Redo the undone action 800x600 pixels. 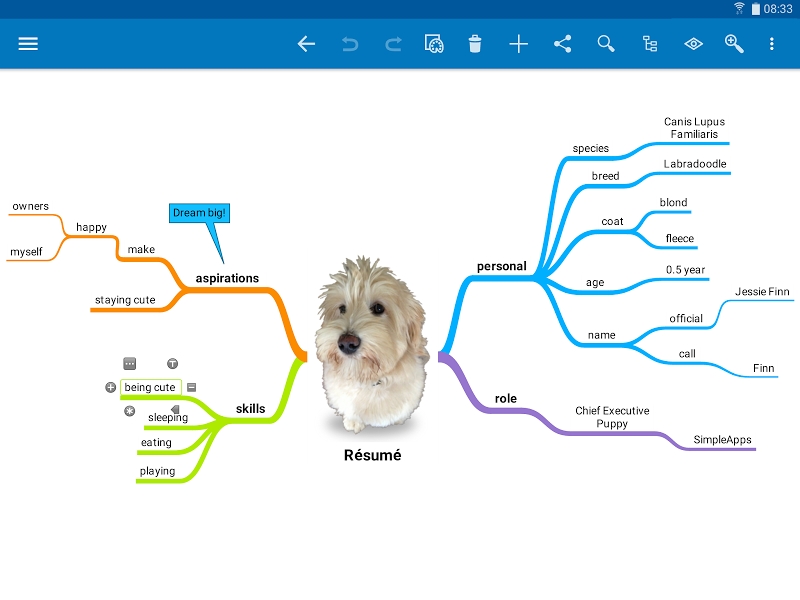click(392, 44)
